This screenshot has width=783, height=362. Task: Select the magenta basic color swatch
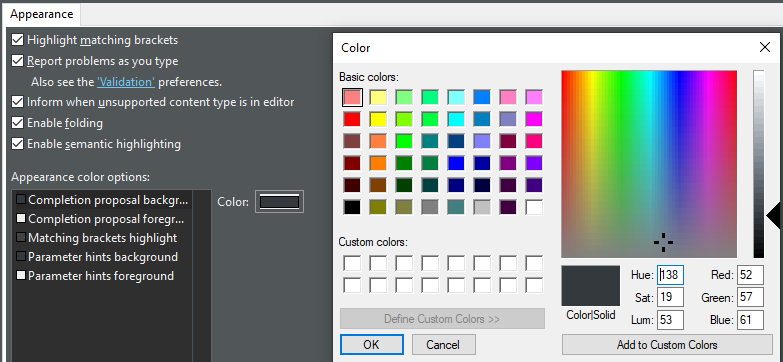534,119
